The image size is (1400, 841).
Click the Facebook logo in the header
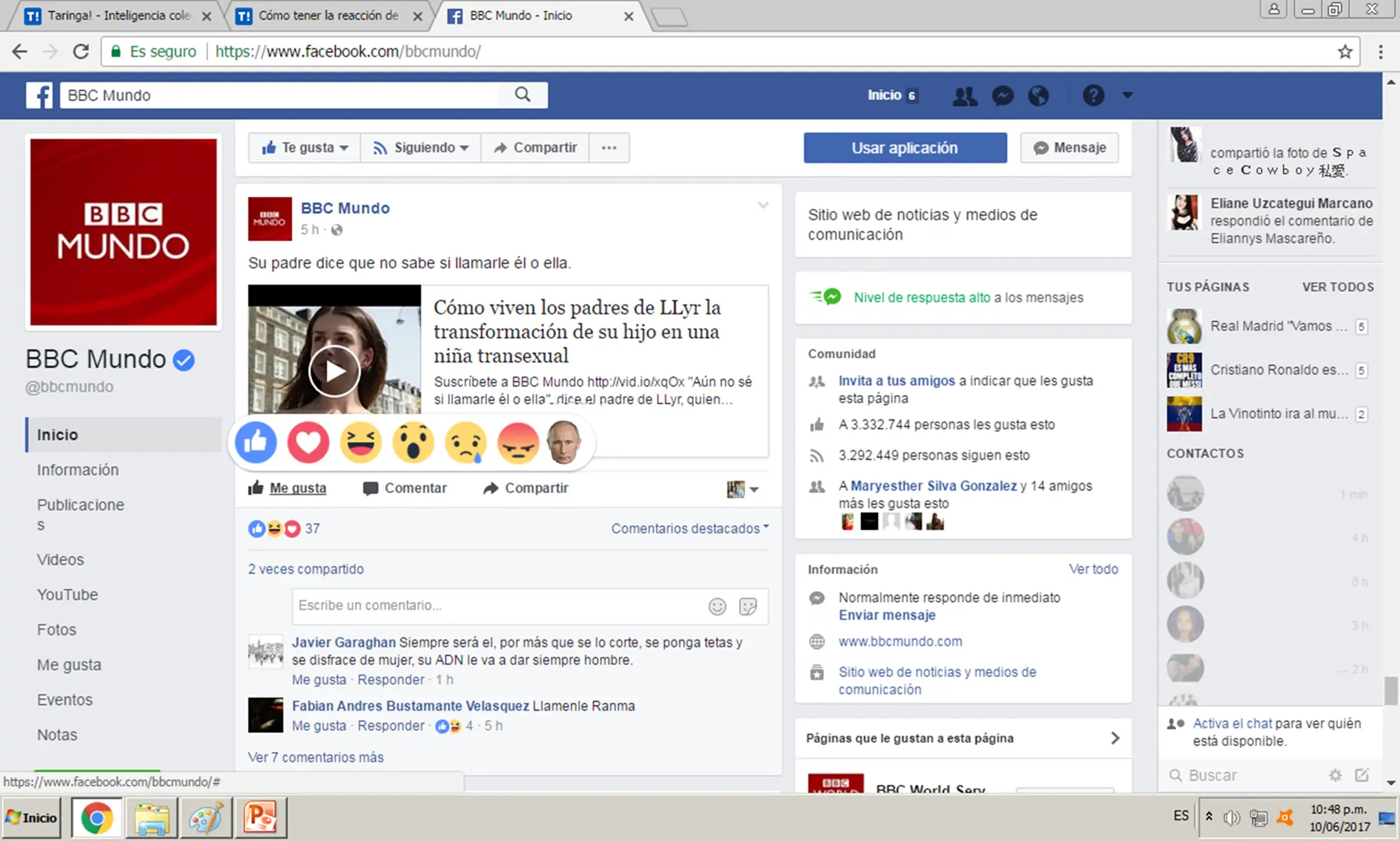coord(39,95)
